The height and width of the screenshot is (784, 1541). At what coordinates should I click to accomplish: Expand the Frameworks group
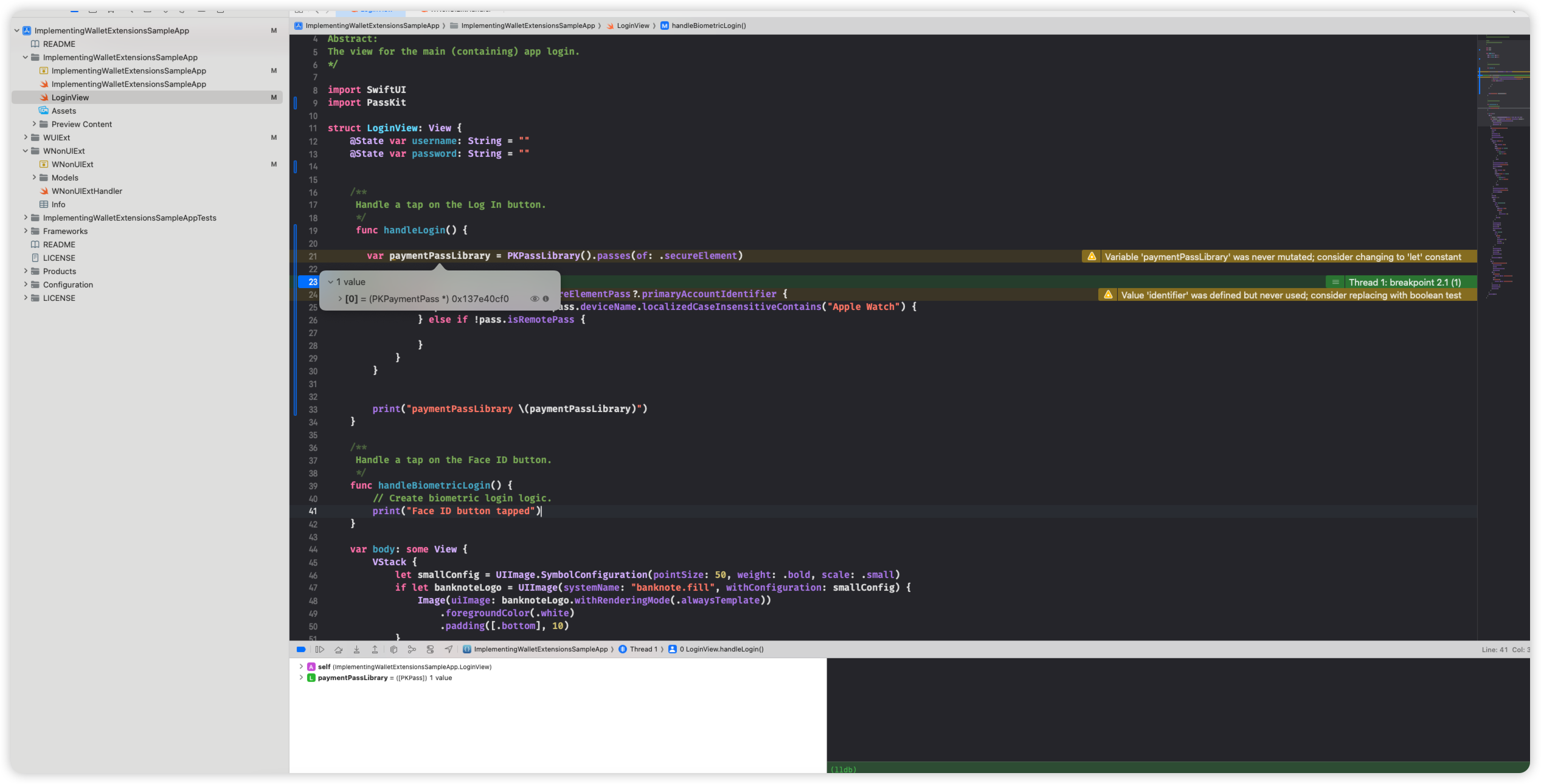coord(26,231)
